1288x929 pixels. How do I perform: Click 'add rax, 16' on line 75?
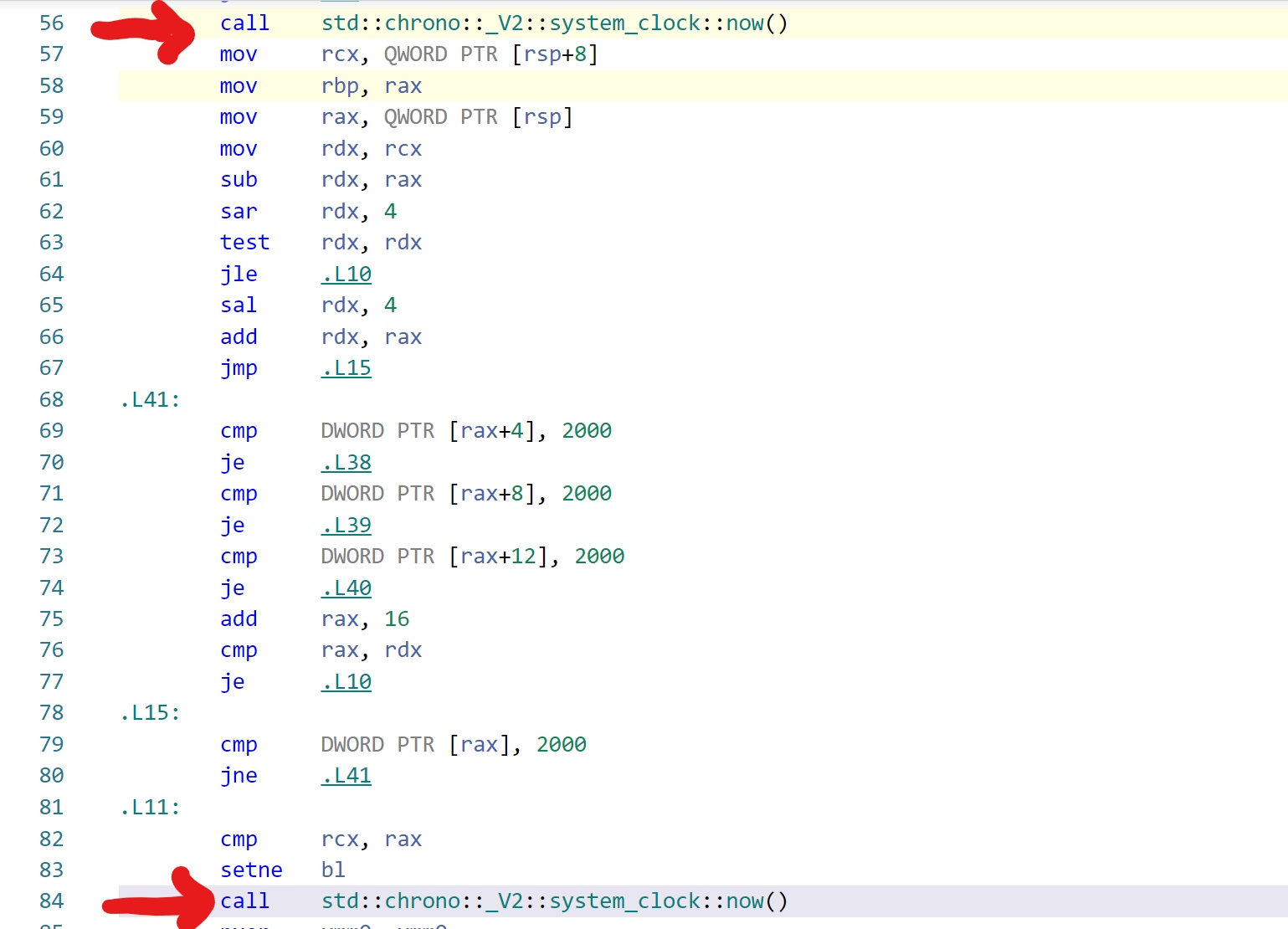(x=315, y=619)
